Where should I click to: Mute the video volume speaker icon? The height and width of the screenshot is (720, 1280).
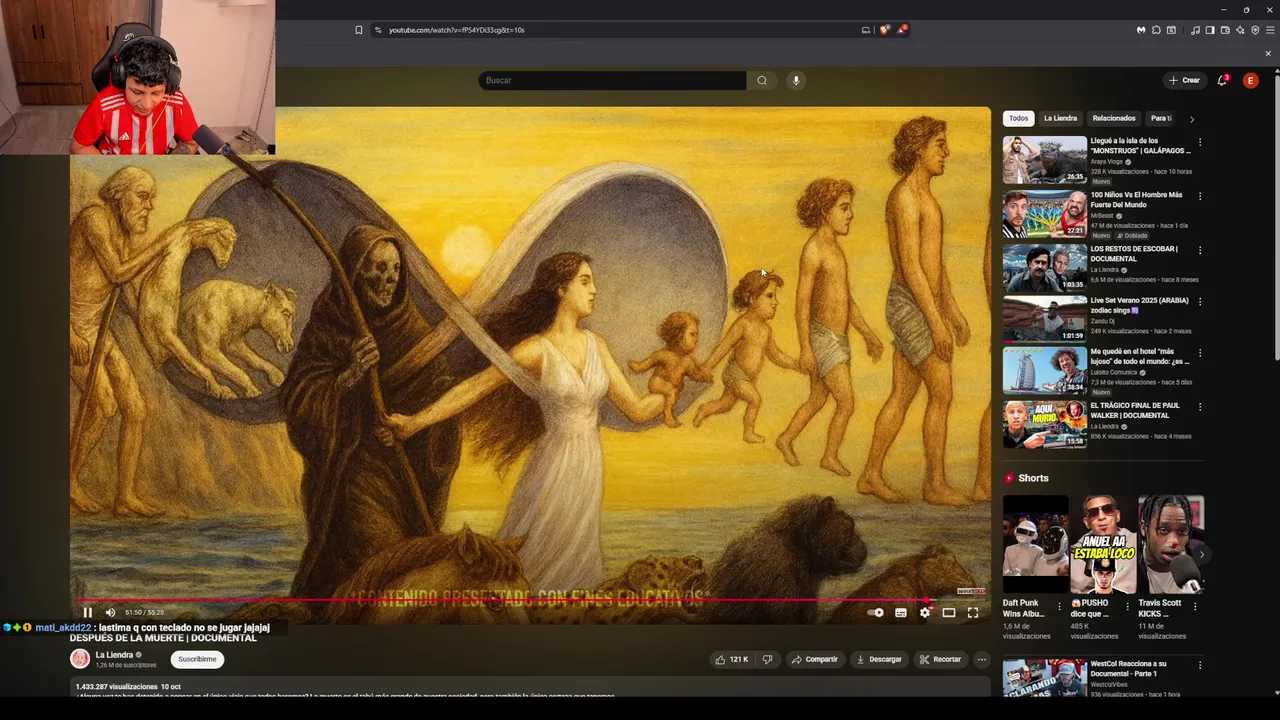(110, 613)
